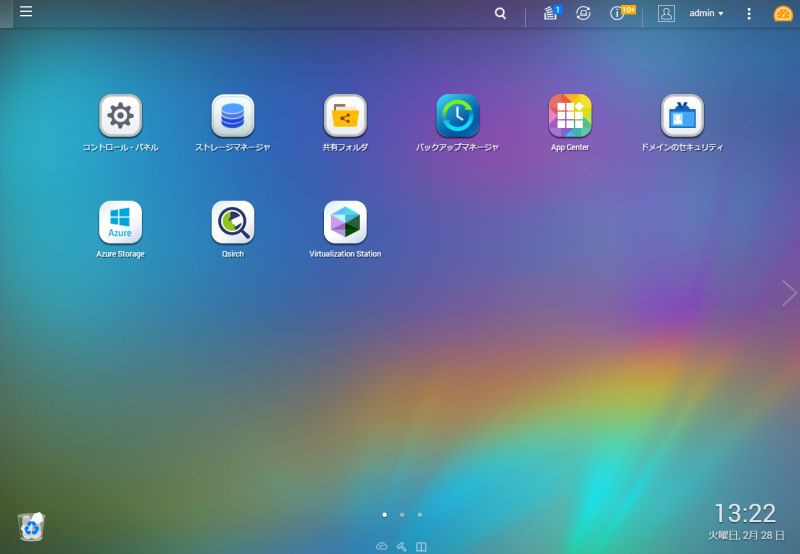Select the second desktop page dot
Image resolution: width=800 pixels, height=554 pixels.
coord(402,515)
